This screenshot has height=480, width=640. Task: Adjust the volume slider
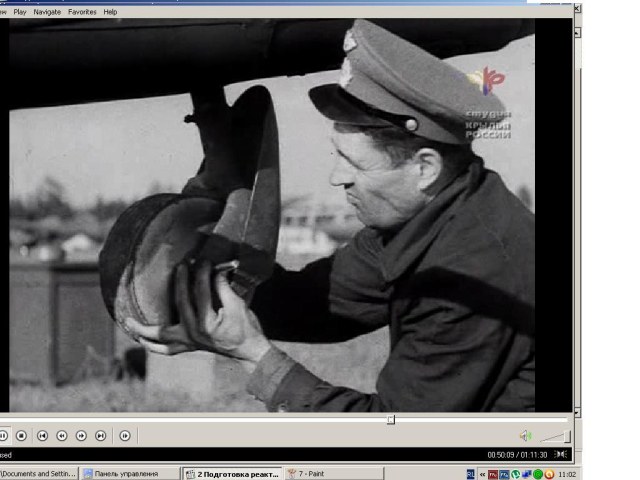click(x=555, y=436)
